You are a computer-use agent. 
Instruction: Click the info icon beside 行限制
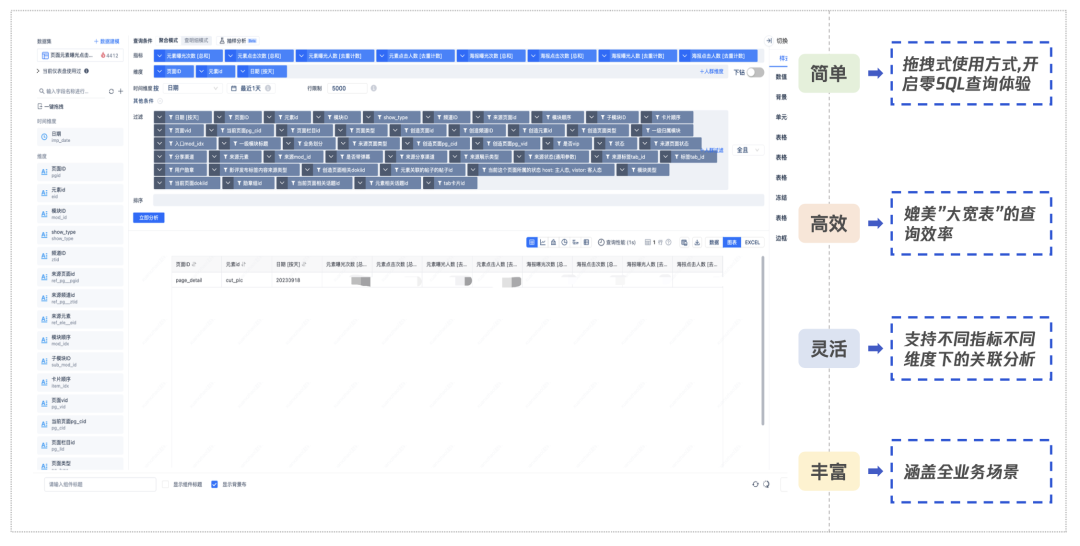(x=373, y=89)
